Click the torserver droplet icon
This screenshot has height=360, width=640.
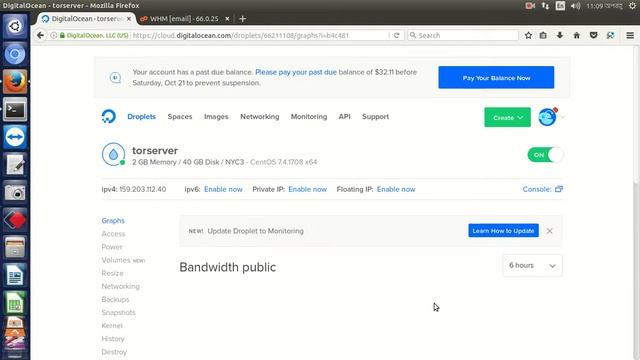click(113, 154)
